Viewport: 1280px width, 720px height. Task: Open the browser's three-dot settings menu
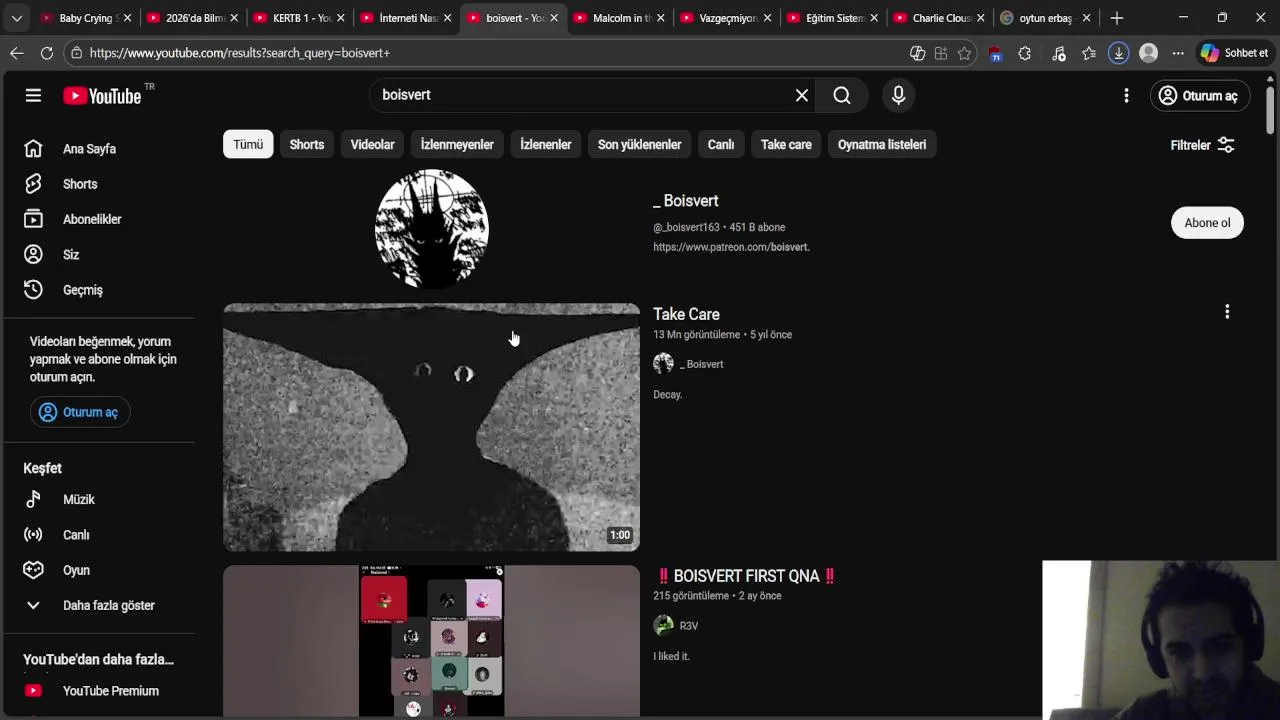click(1178, 53)
